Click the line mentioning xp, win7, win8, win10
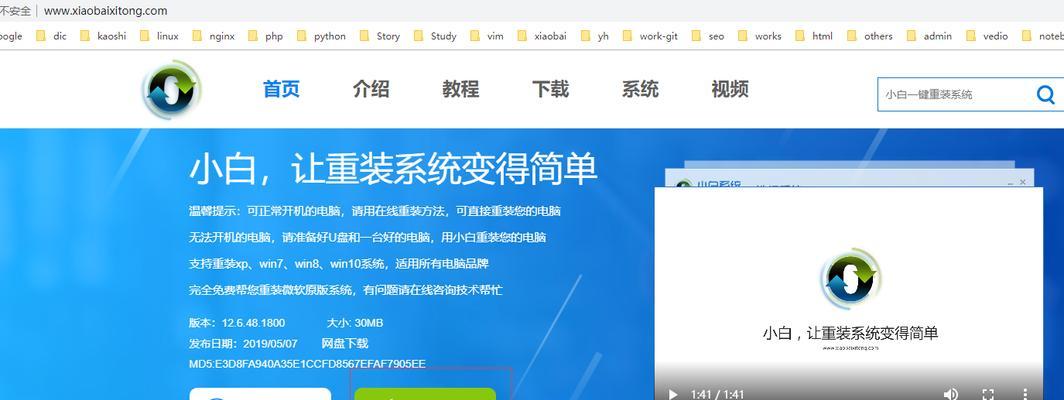Screen dimensions: 1064x400 (x=339, y=263)
